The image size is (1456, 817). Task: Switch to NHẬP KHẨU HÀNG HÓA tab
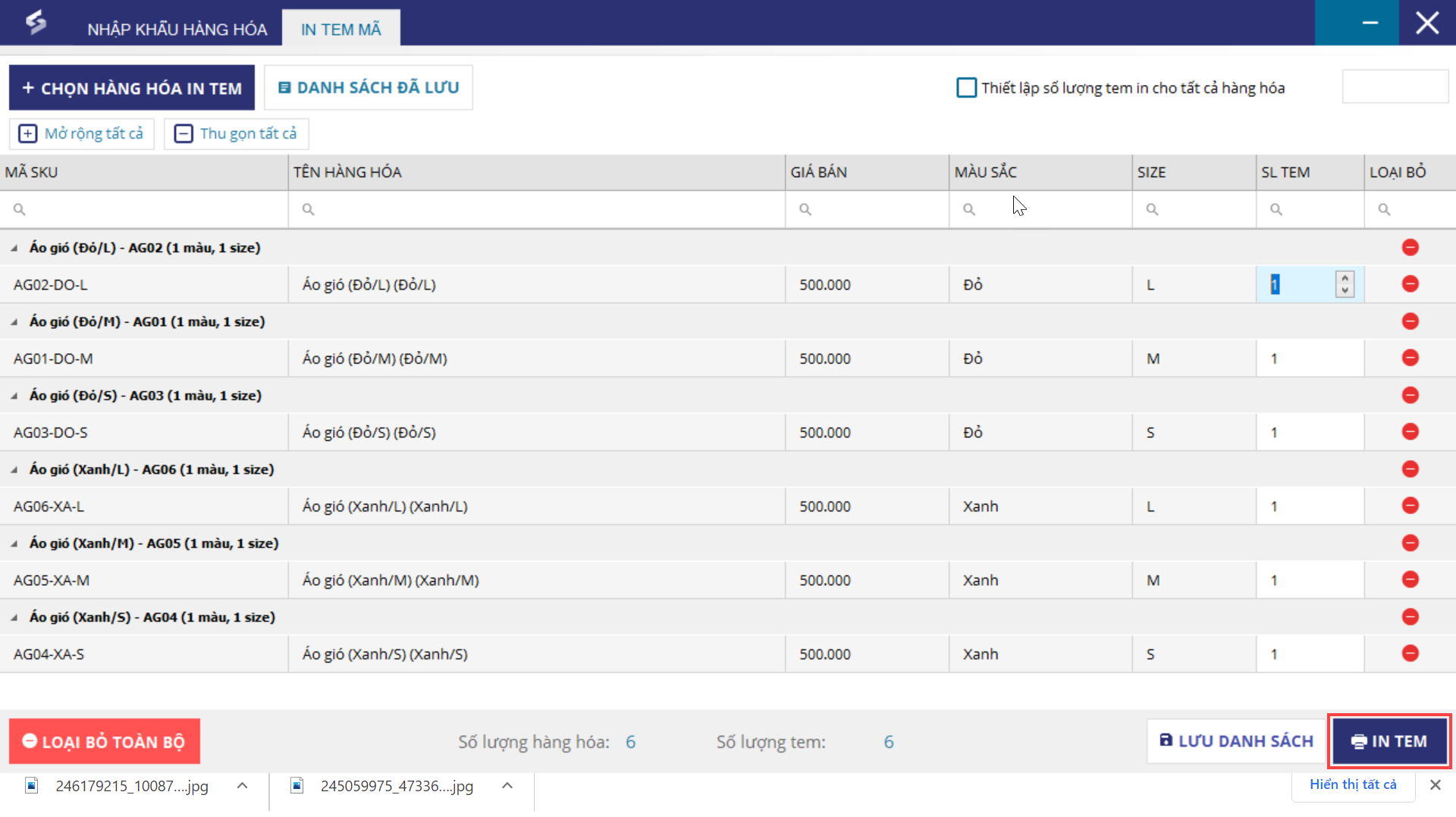point(177,30)
